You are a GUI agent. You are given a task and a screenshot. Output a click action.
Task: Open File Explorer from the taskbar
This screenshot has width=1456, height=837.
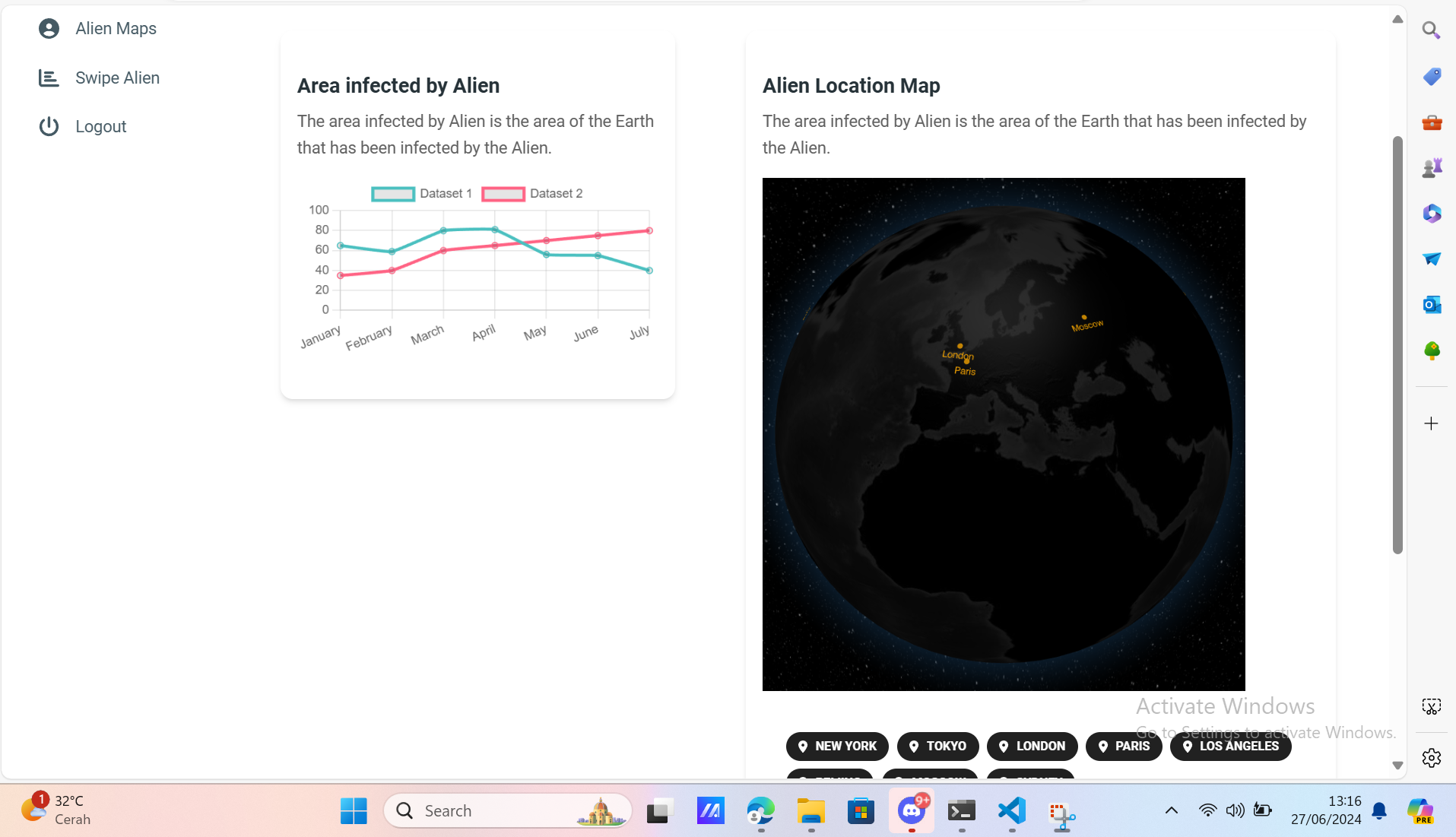[810, 810]
